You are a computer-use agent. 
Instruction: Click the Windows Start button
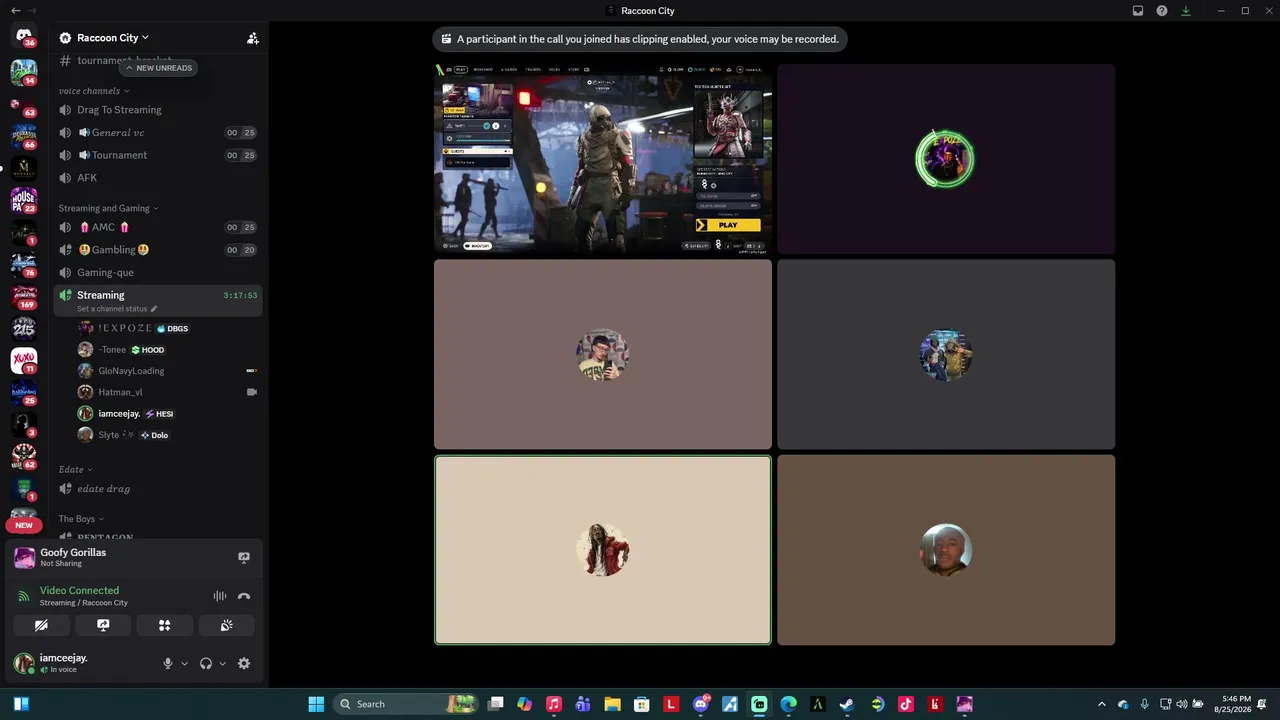pos(316,704)
